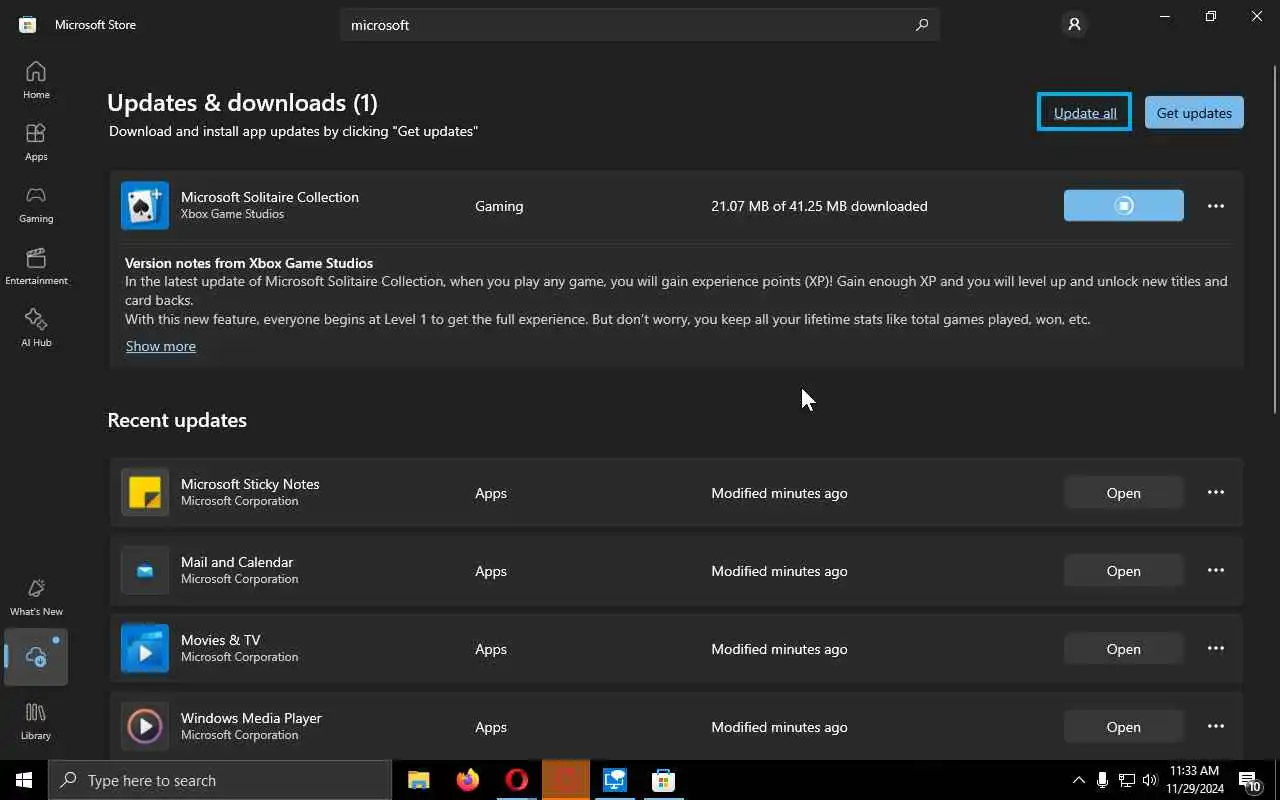Click the Mail and Calendar app icon
The image size is (1280, 800).
[x=145, y=571]
